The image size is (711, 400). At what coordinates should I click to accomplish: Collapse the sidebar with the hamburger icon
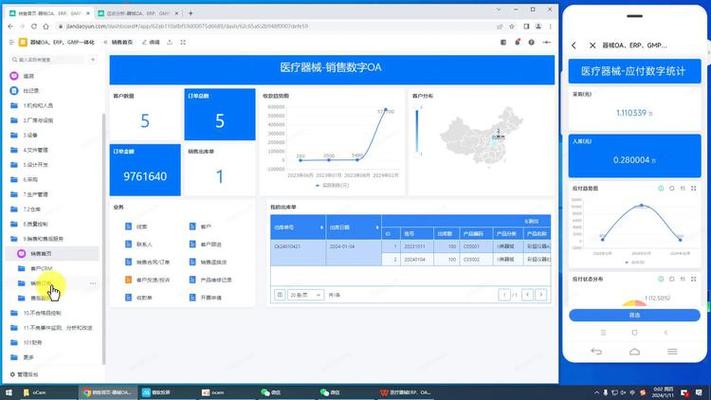tap(12, 42)
